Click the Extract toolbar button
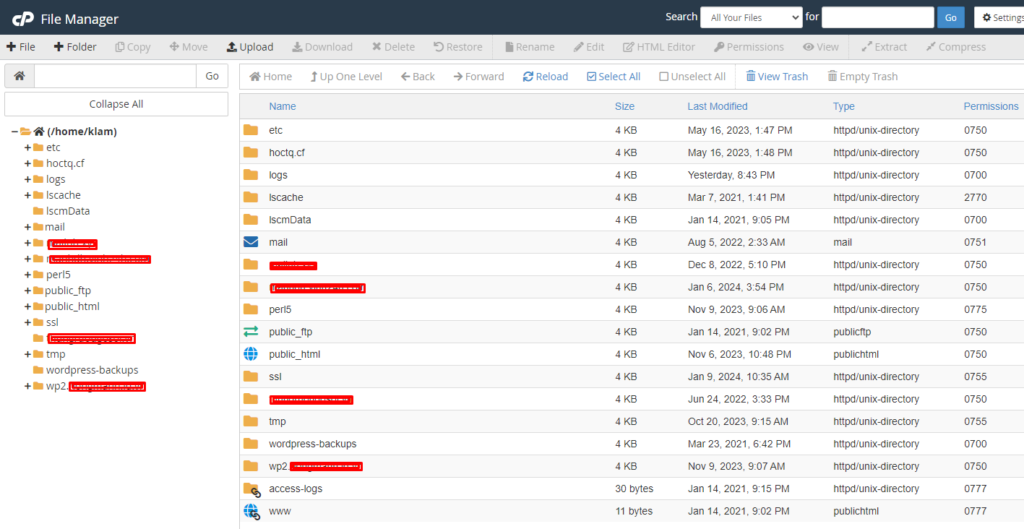 click(x=884, y=47)
